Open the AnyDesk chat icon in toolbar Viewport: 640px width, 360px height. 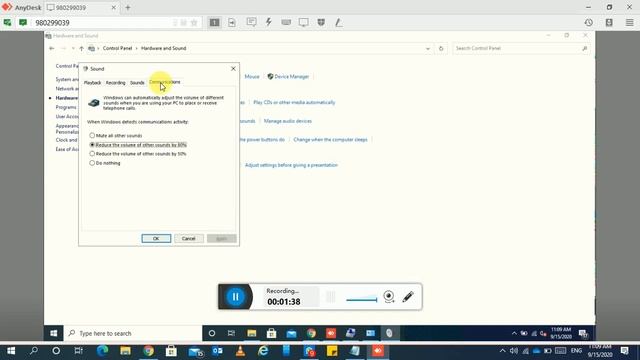pos(251,22)
